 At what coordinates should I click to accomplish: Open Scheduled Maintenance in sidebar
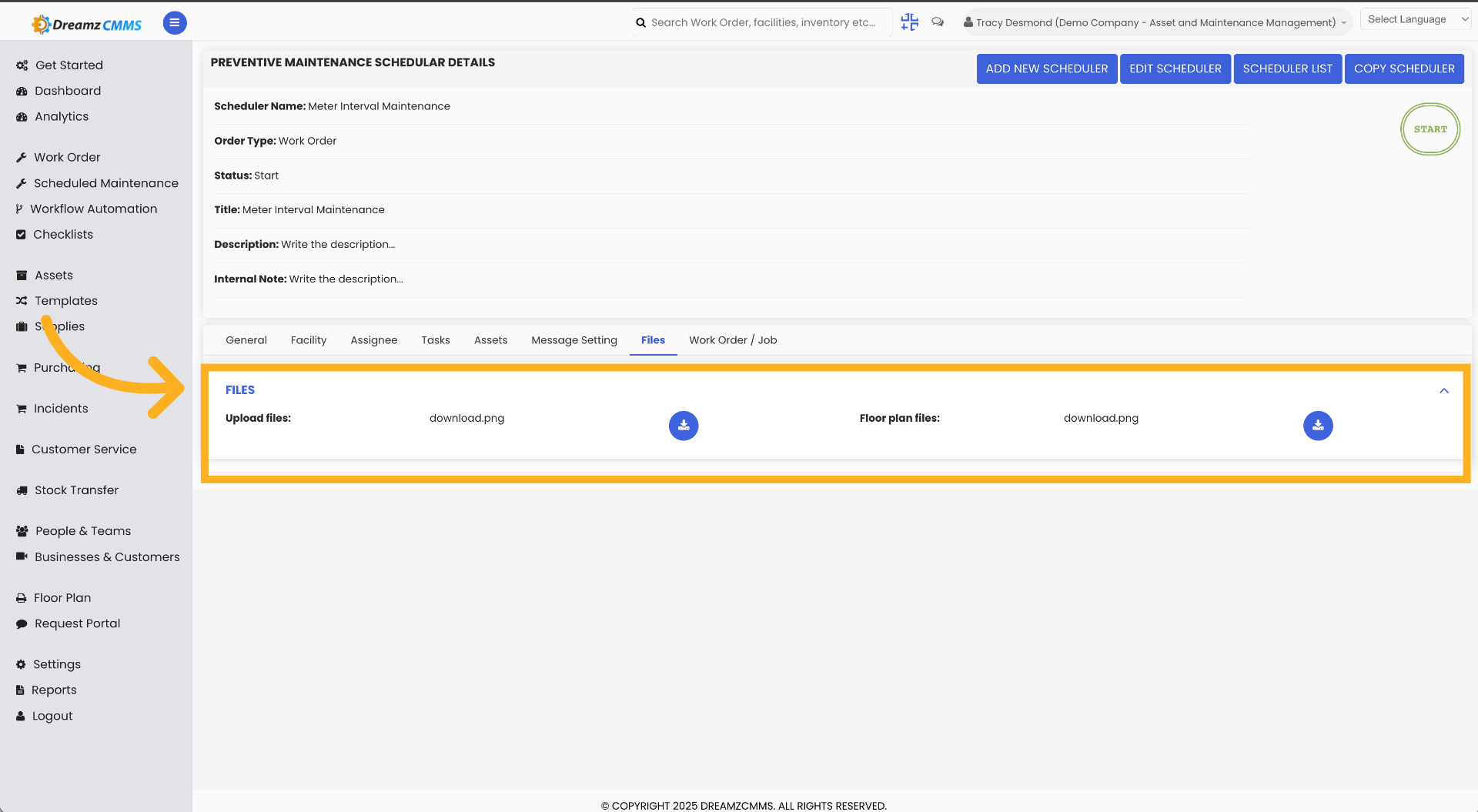click(106, 183)
